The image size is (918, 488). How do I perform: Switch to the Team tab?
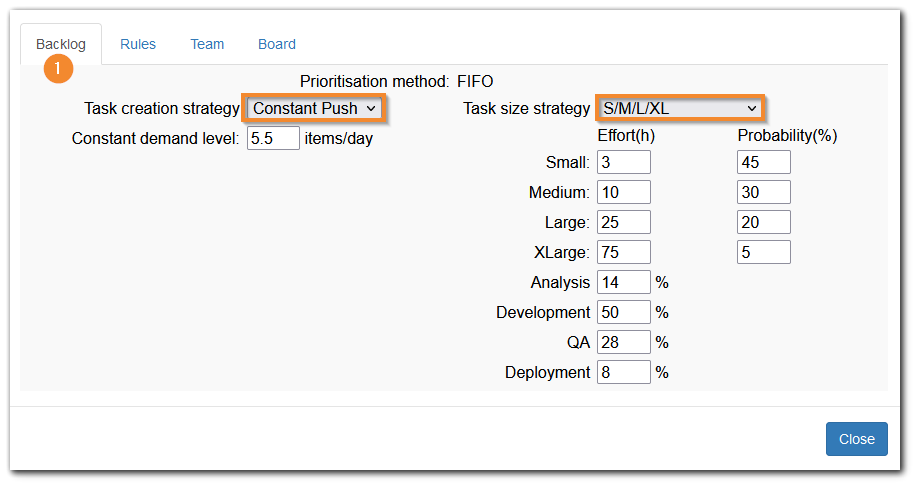[207, 44]
